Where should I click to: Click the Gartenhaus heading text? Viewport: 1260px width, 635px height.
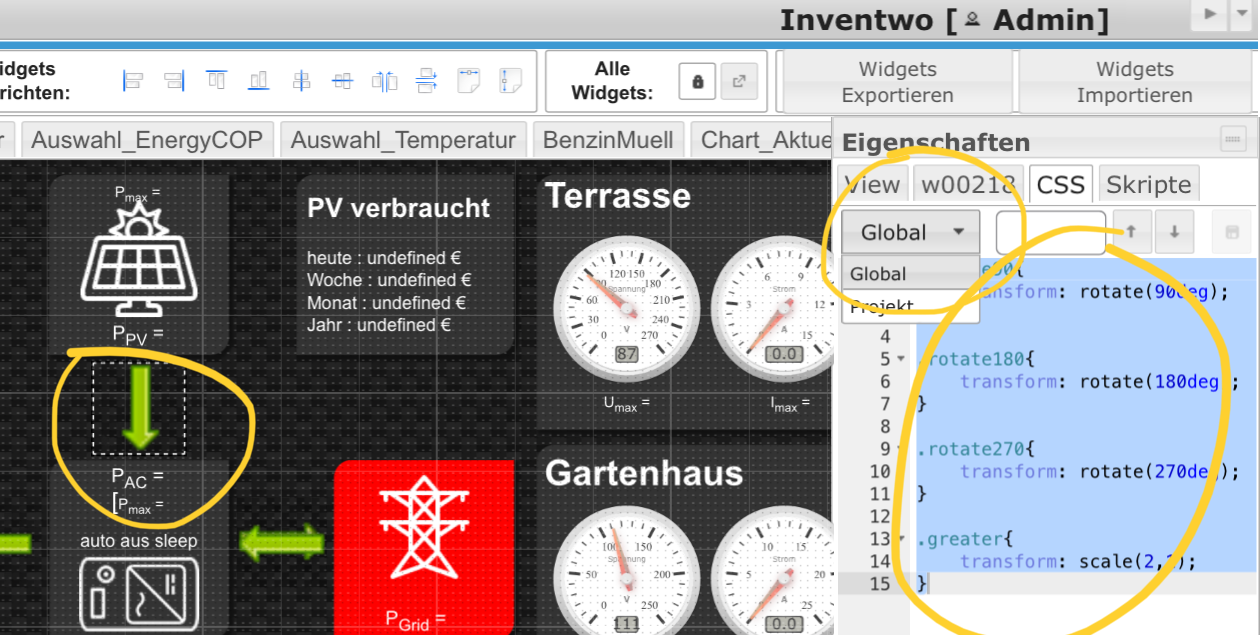tap(644, 472)
